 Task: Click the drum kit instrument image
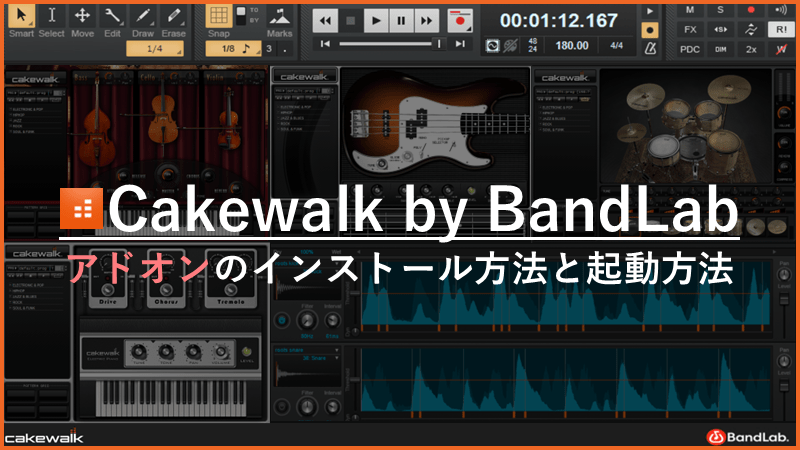[685, 127]
